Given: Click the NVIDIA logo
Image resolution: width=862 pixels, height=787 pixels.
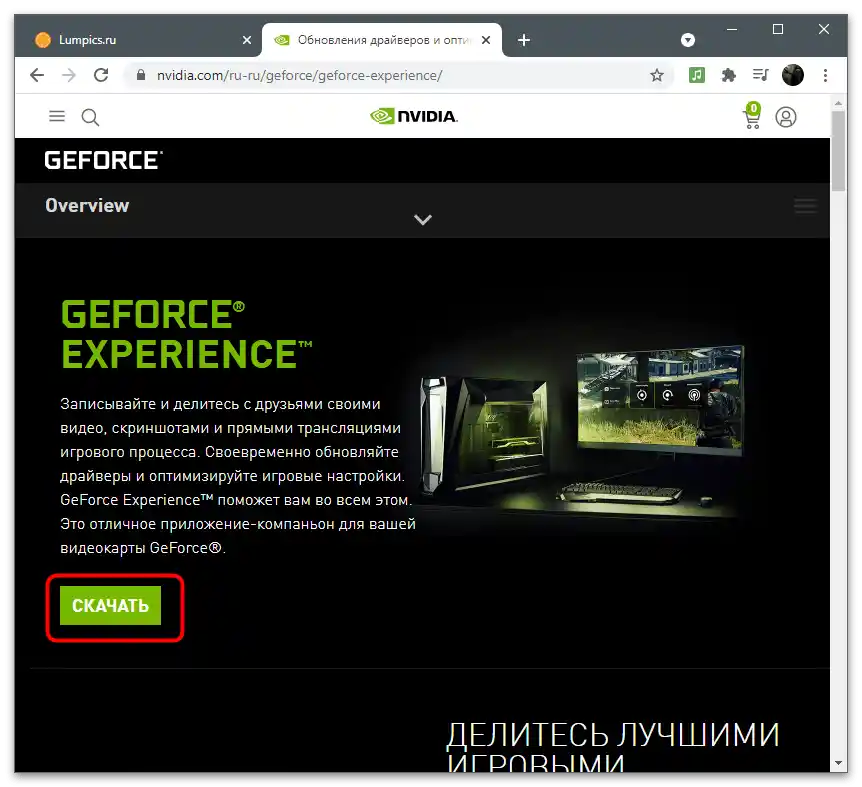Looking at the screenshot, I should [413, 116].
